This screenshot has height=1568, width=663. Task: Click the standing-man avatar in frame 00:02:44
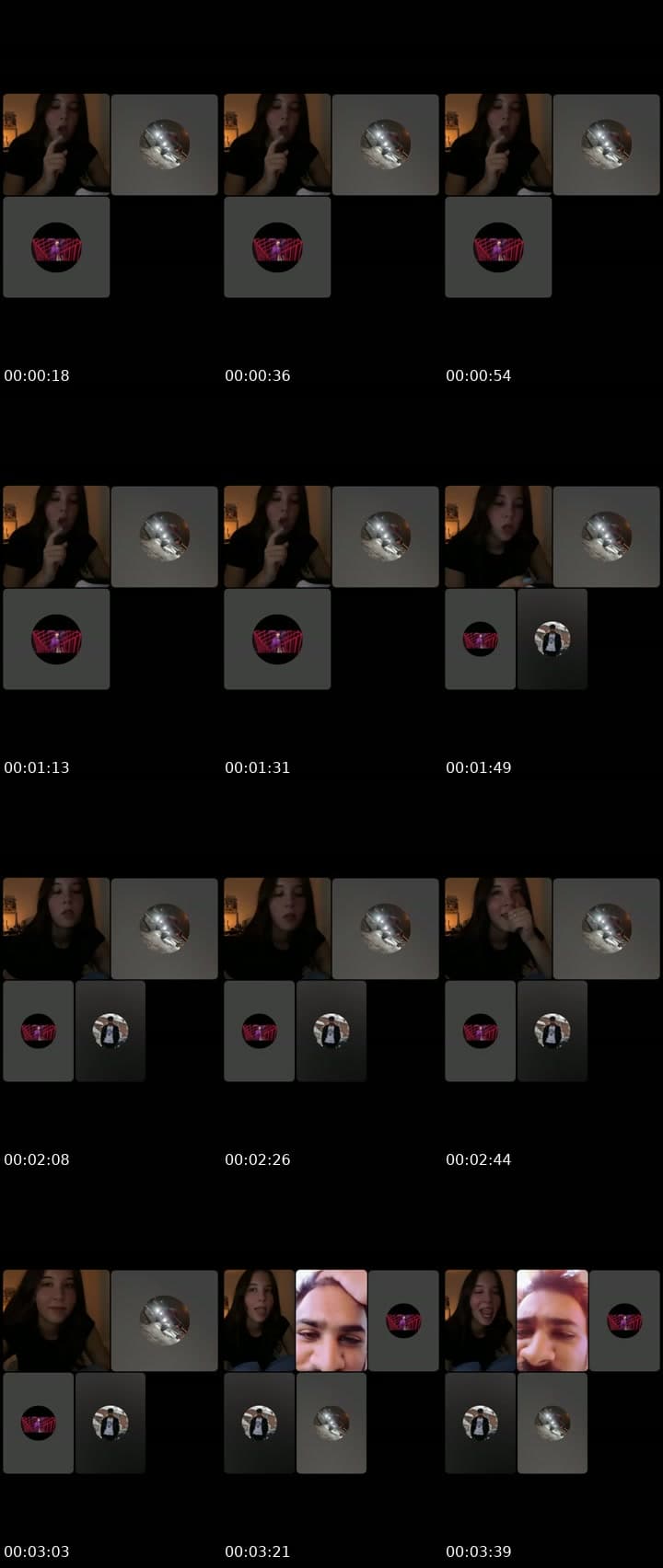552,1032
